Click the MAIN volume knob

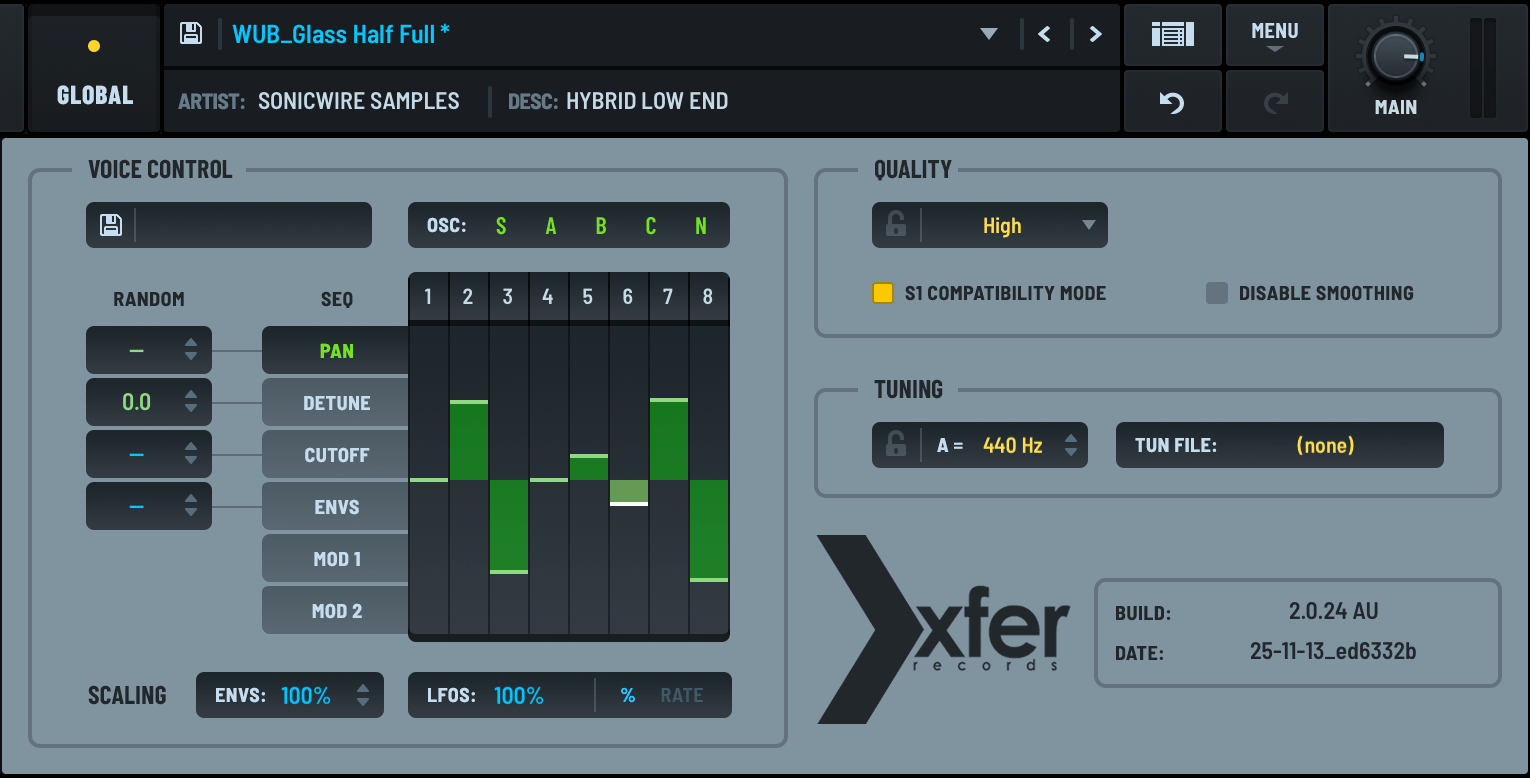[1395, 57]
